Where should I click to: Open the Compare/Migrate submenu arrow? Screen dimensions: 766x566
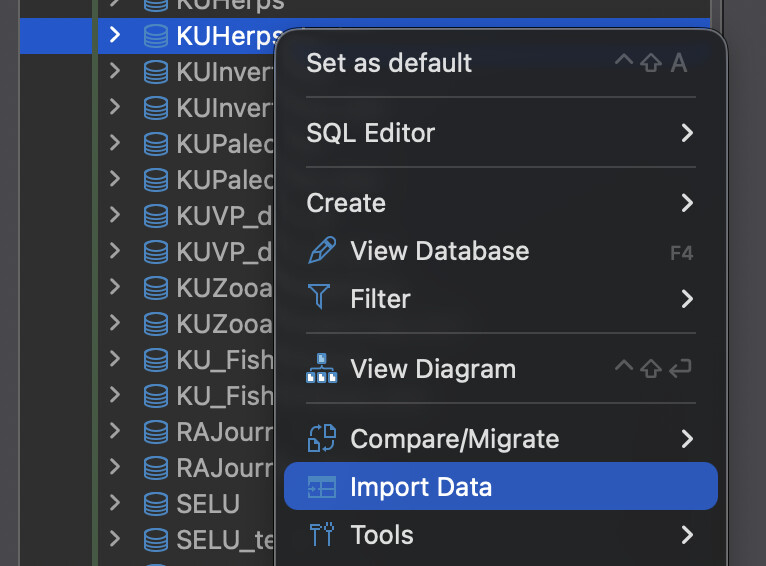click(686, 439)
